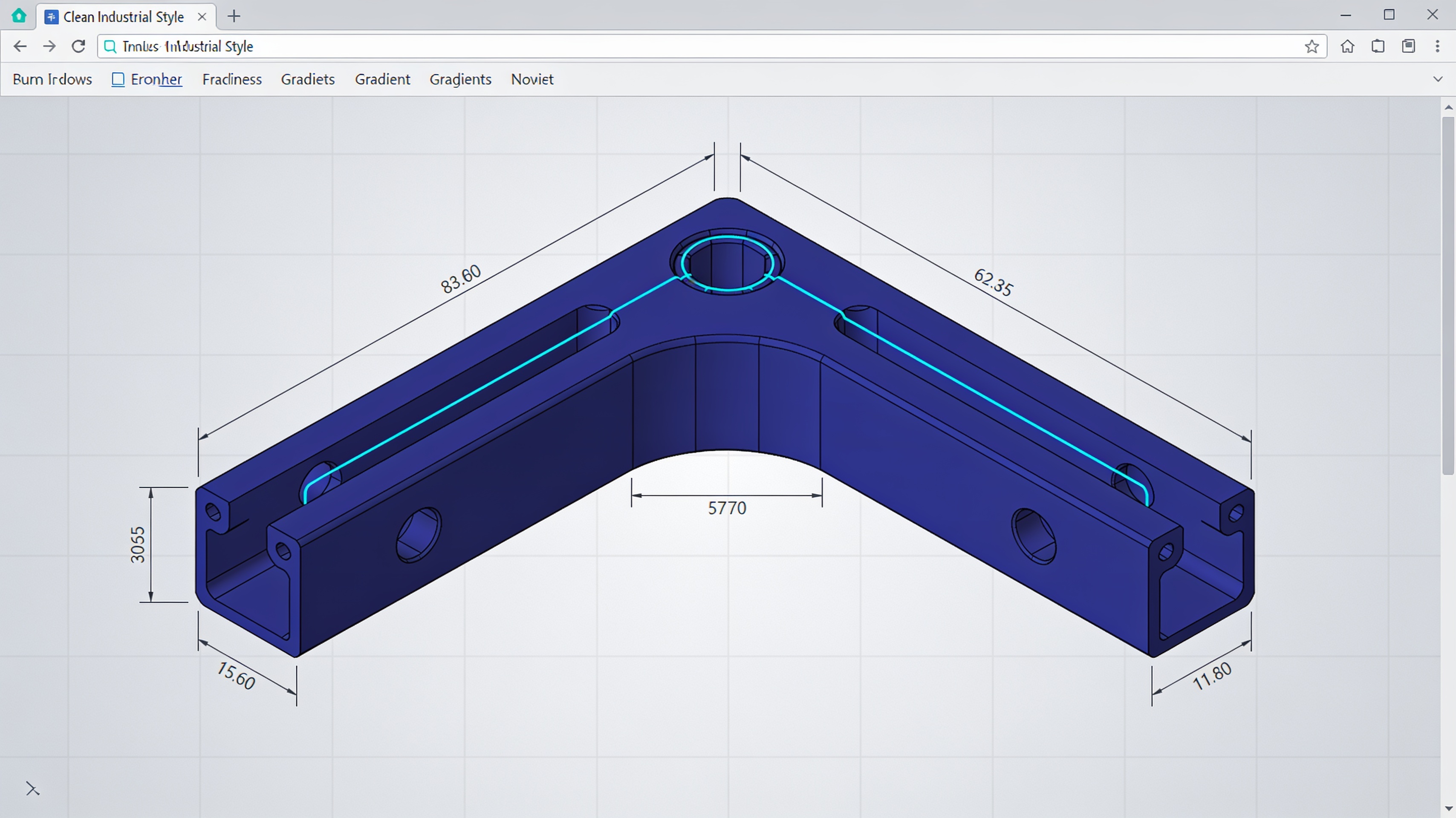Open the Gradient bookmark
The width and height of the screenshot is (1456, 818).
coord(382,79)
